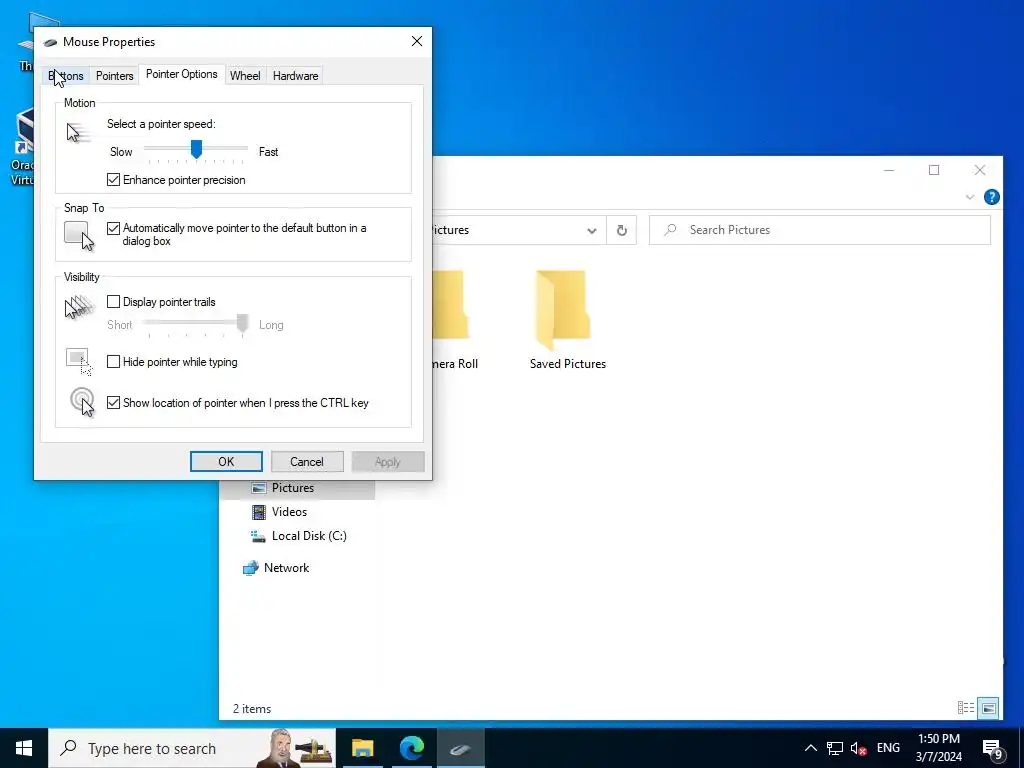Image resolution: width=1024 pixels, height=768 pixels.
Task: Launch Microsoft Edge from the taskbar
Action: (411, 748)
